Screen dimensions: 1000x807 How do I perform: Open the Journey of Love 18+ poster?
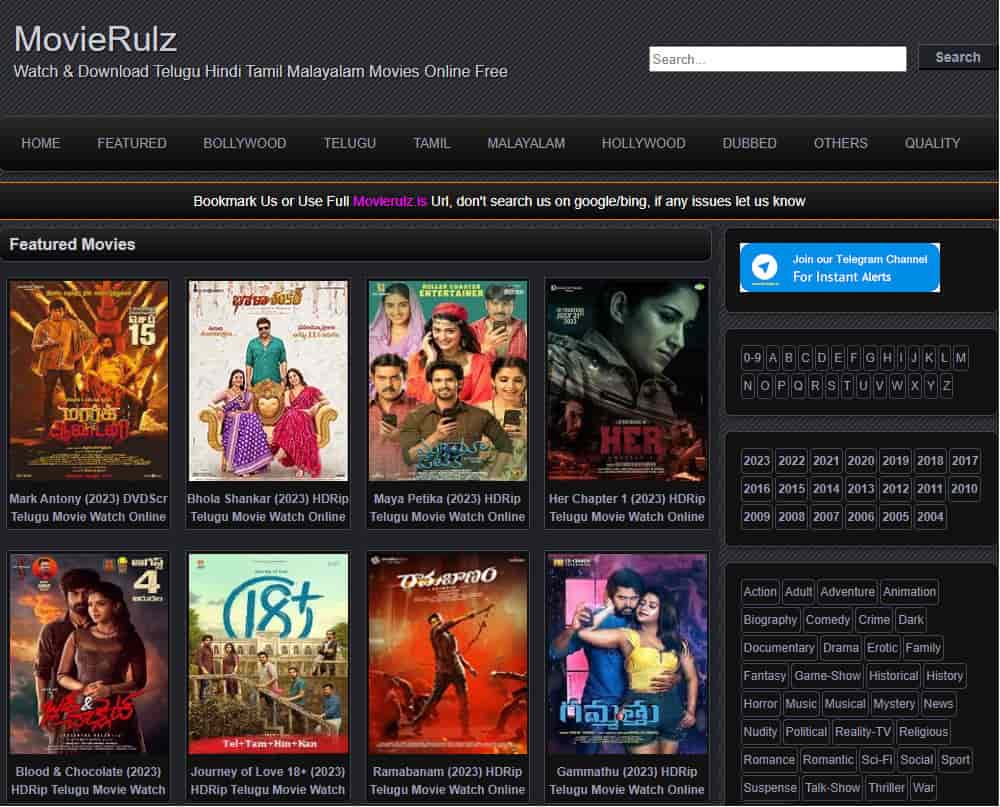(268, 653)
